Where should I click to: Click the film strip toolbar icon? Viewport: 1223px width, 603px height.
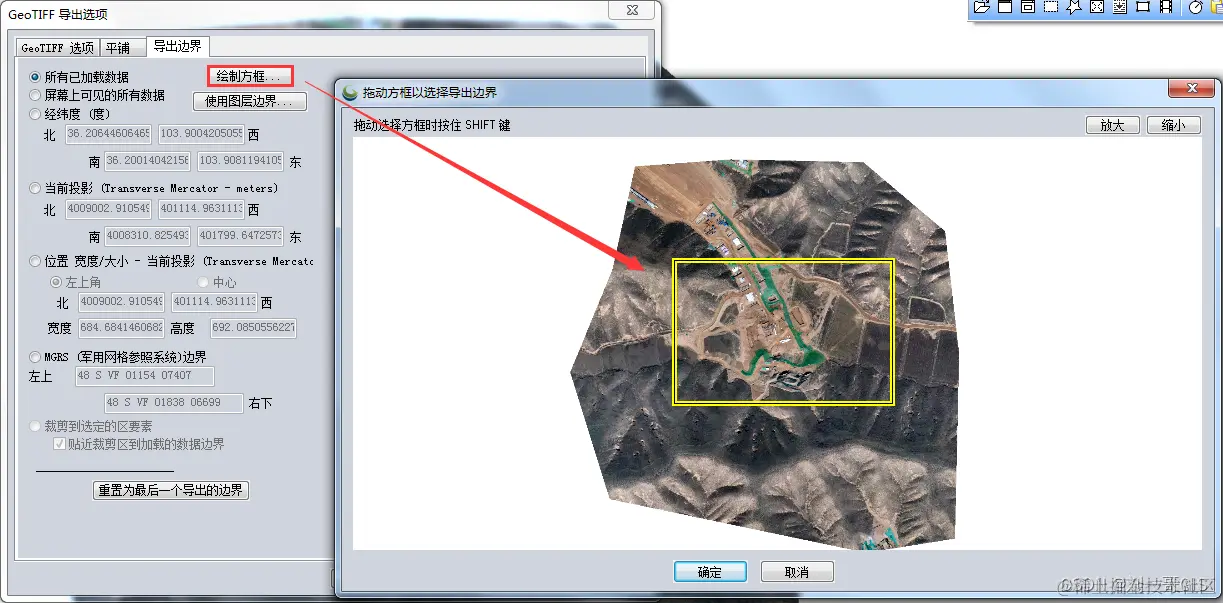point(1166,6)
